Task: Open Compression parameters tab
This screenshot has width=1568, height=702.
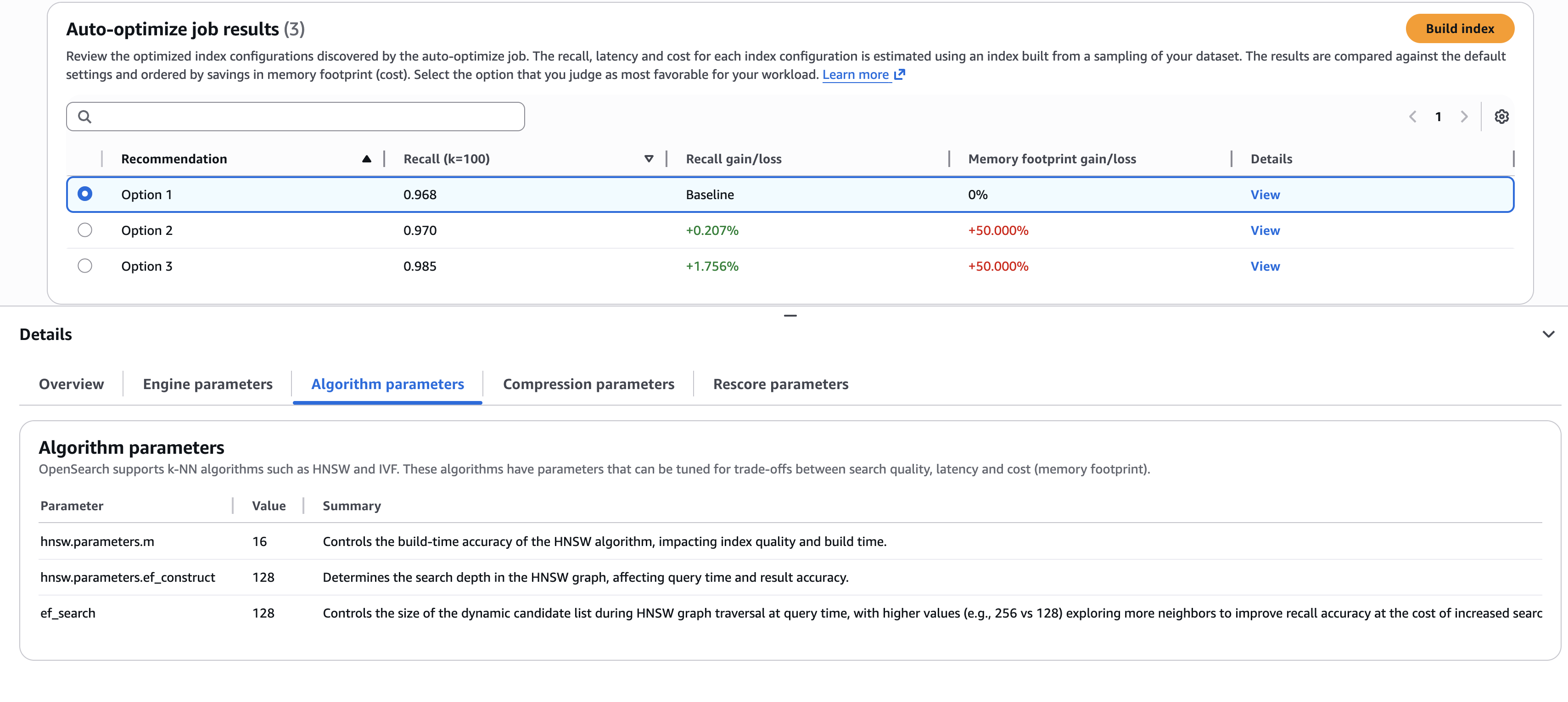Action: [588, 384]
